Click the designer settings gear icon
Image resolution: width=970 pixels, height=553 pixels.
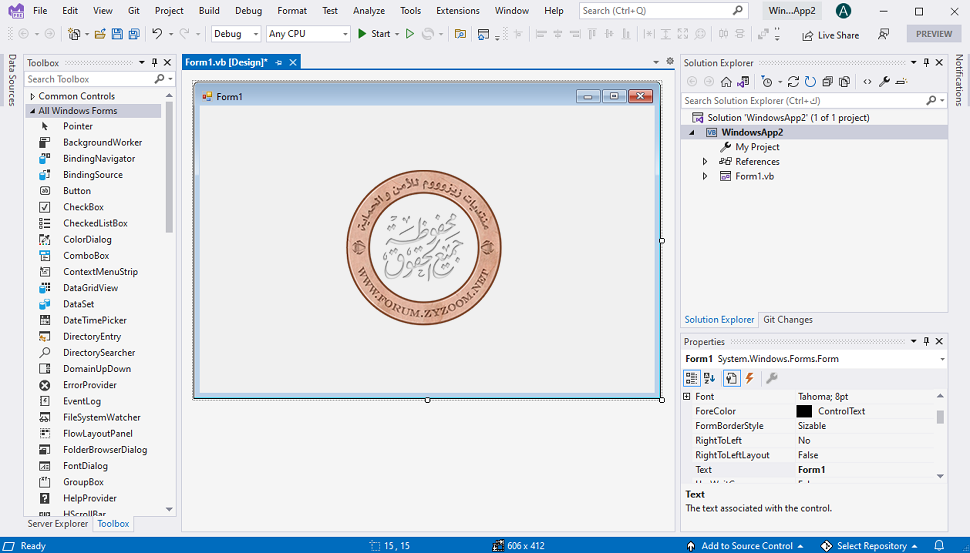point(670,61)
